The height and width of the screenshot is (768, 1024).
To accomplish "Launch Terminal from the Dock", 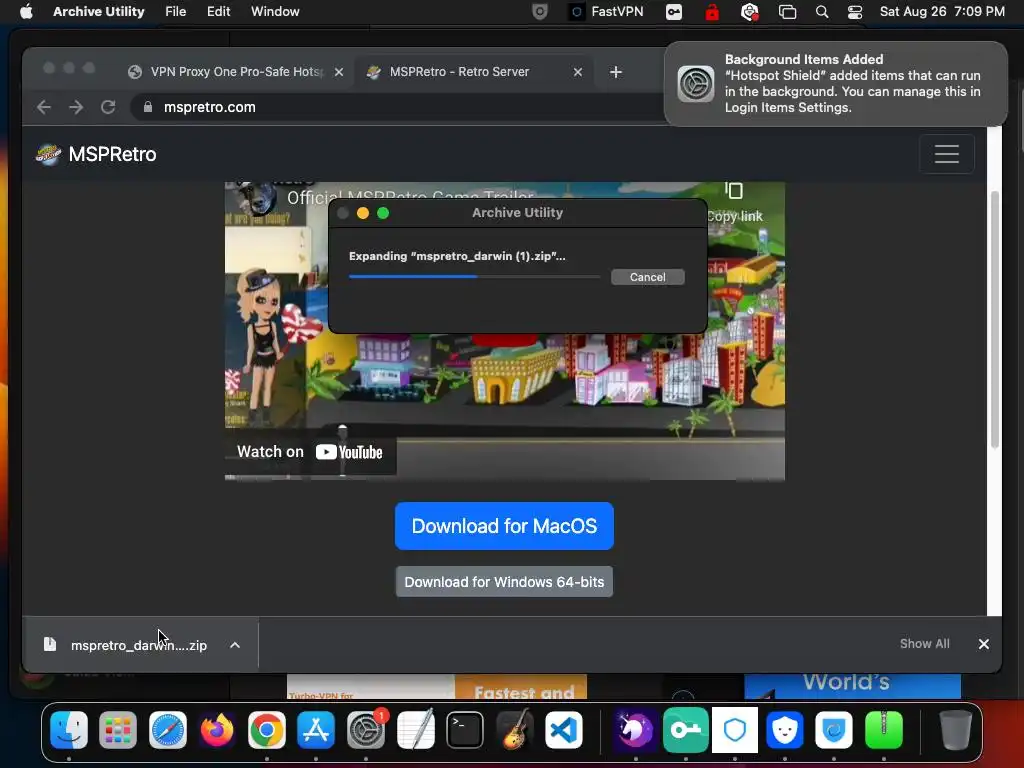I will [464, 729].
